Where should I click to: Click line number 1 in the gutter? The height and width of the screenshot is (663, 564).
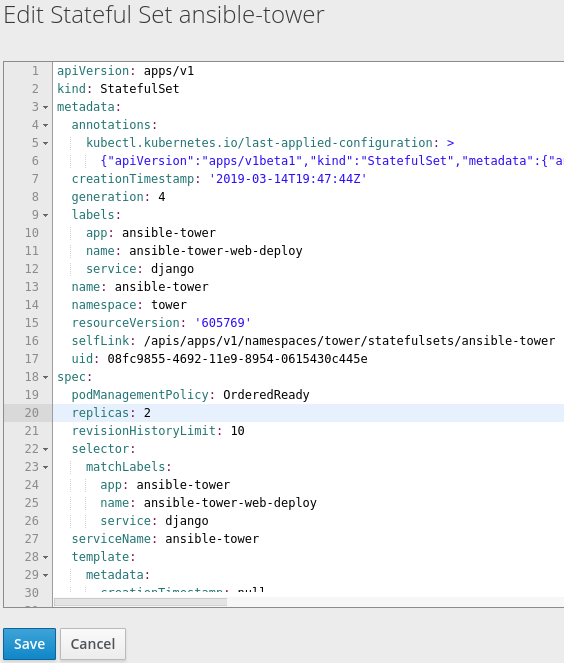click(35, 71)
